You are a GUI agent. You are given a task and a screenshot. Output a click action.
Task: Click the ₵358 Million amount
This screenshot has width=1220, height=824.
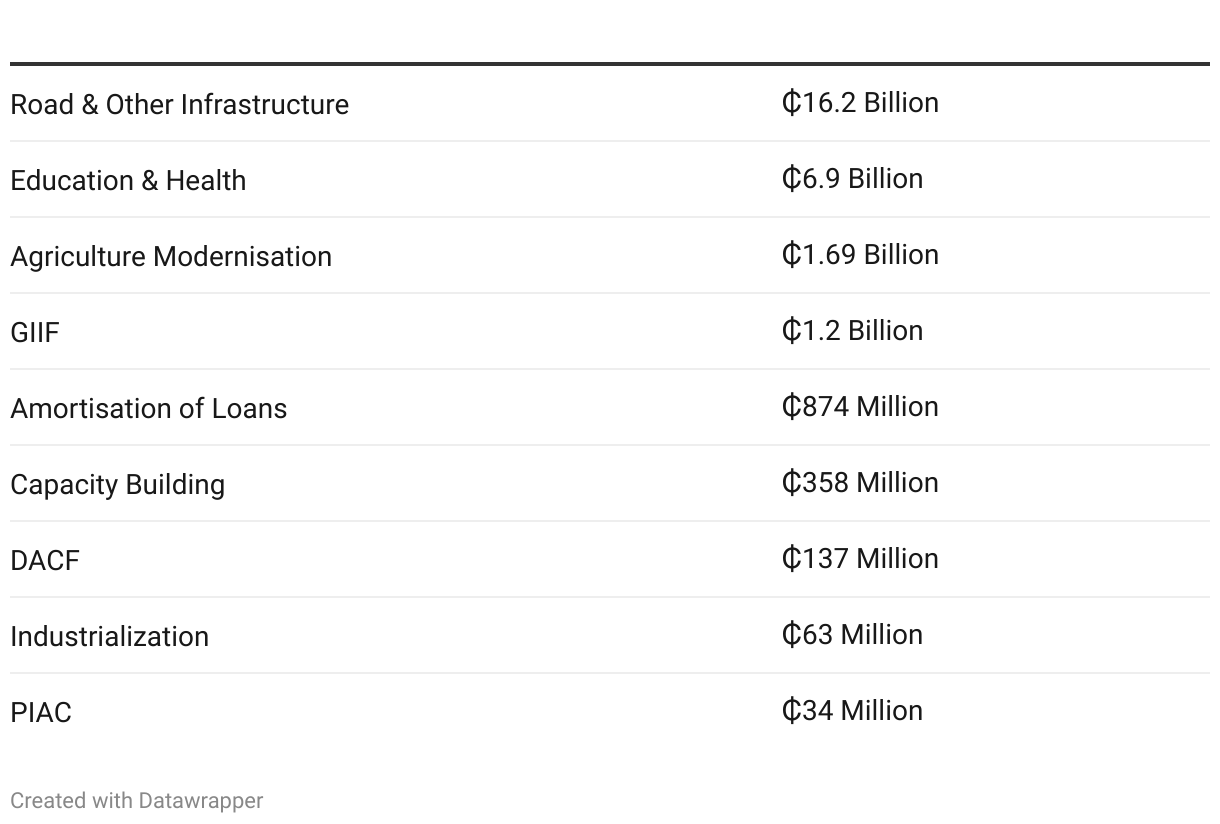coord(860,483)
